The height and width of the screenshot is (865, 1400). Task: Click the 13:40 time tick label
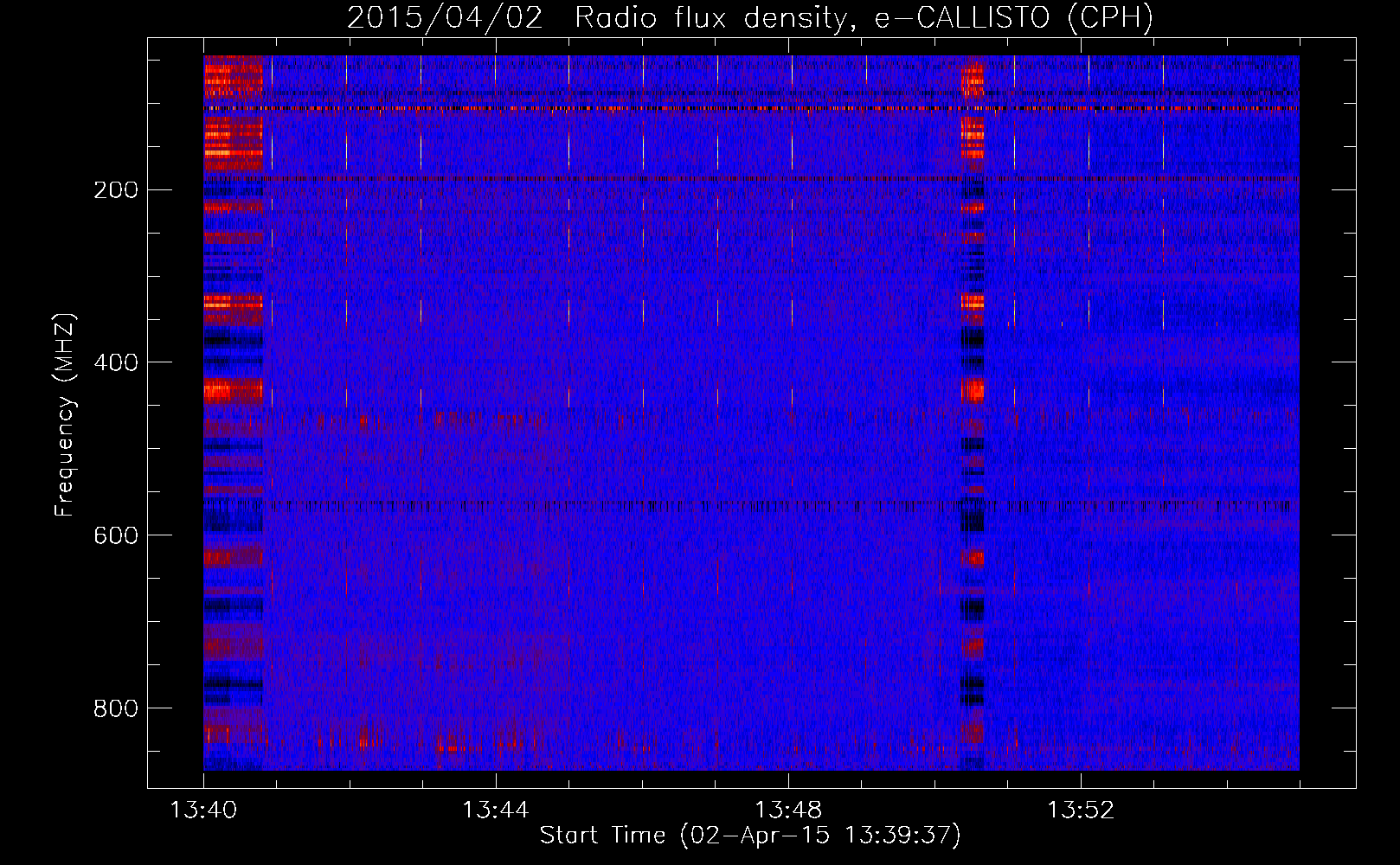click(x=203, y=811)
